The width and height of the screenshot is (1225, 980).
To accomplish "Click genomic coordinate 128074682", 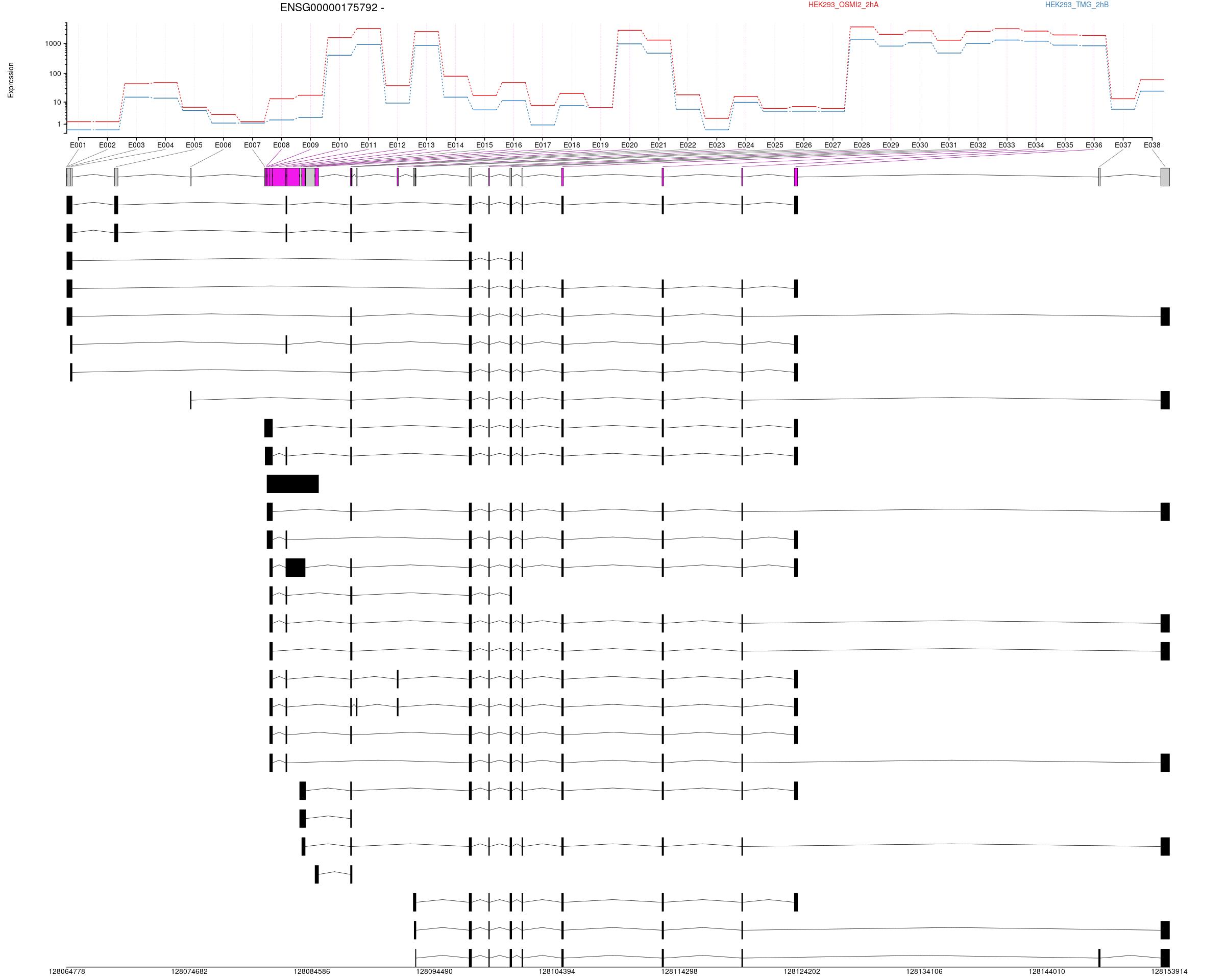I will click(x=189, y=972).
